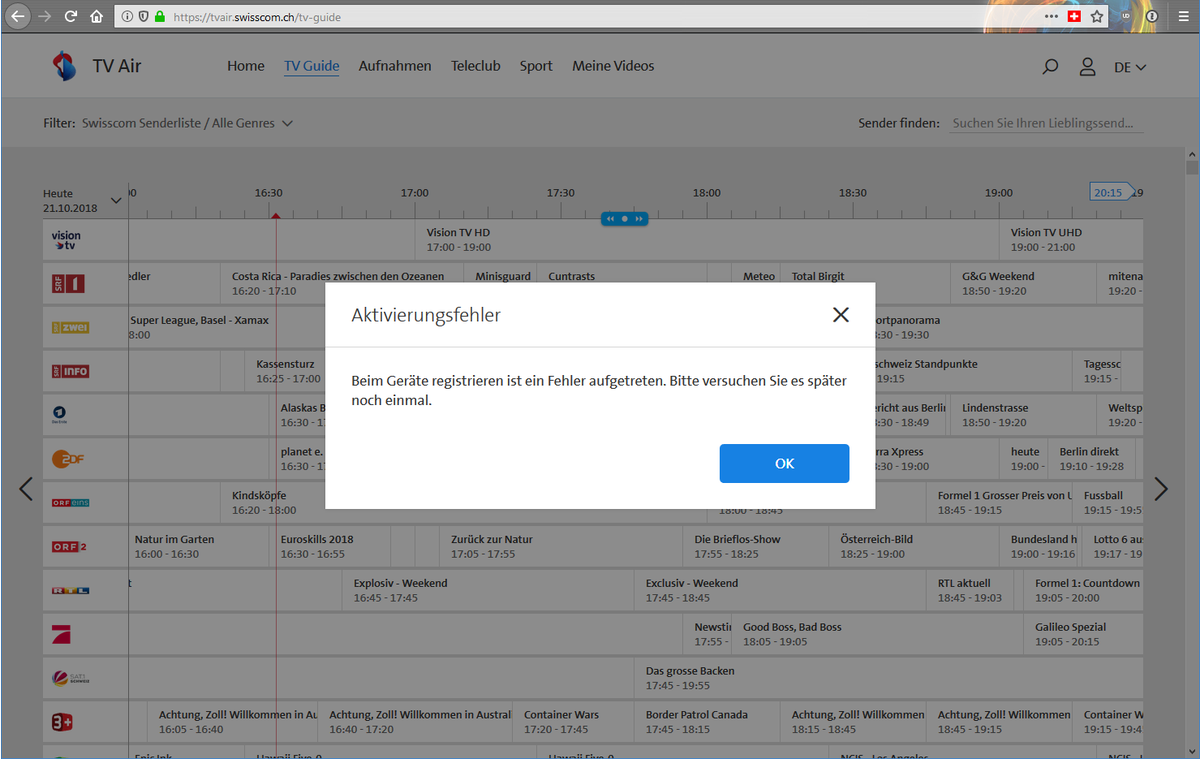Select the Sat.1 channel logo

70,678
